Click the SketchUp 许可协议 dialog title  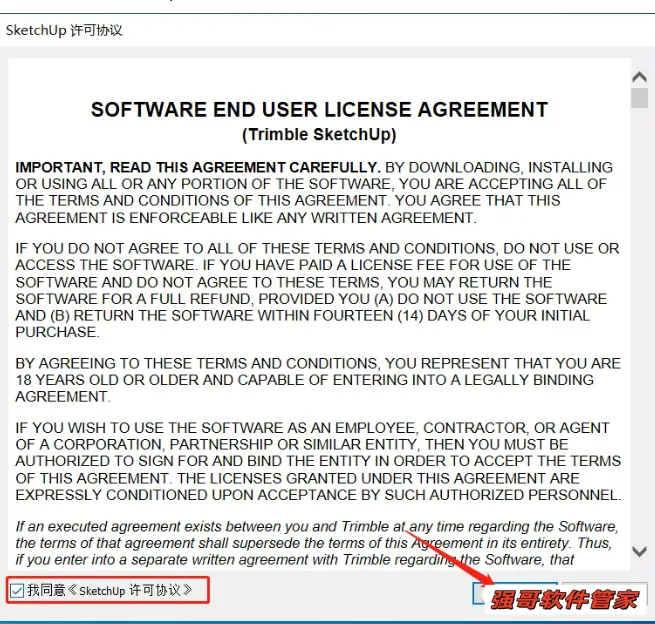point(64,30)
